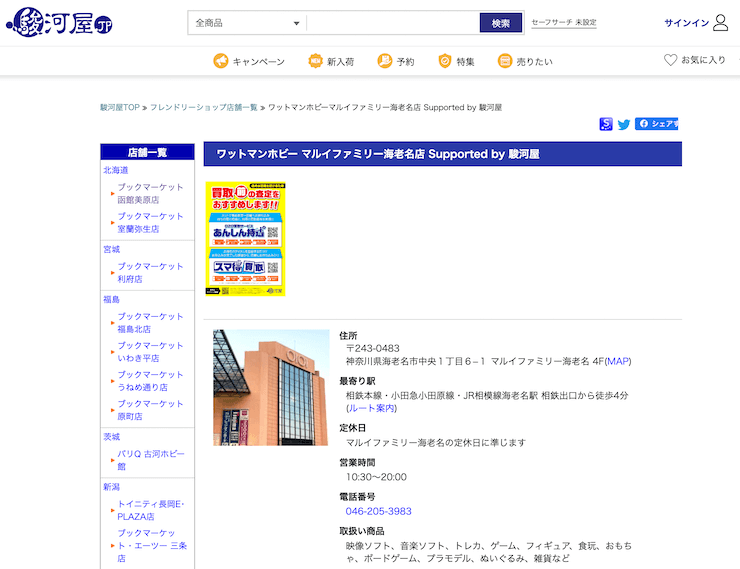Open ブックマーケット 室蘭弥生店
This screenshot has height=569, width=740.
coord(150,222)
